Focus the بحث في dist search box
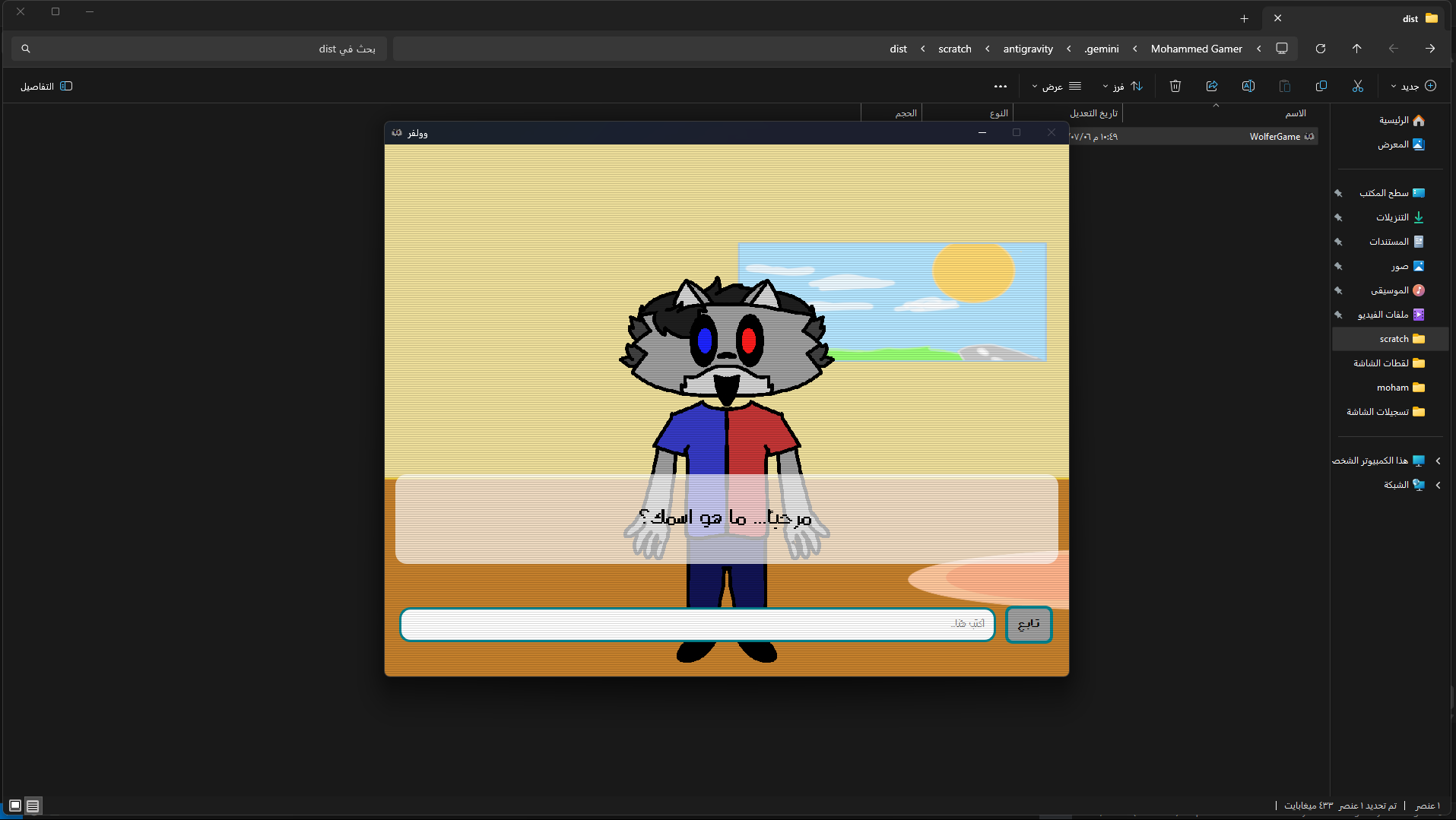The image size is (1456, 820). [199, 49]
